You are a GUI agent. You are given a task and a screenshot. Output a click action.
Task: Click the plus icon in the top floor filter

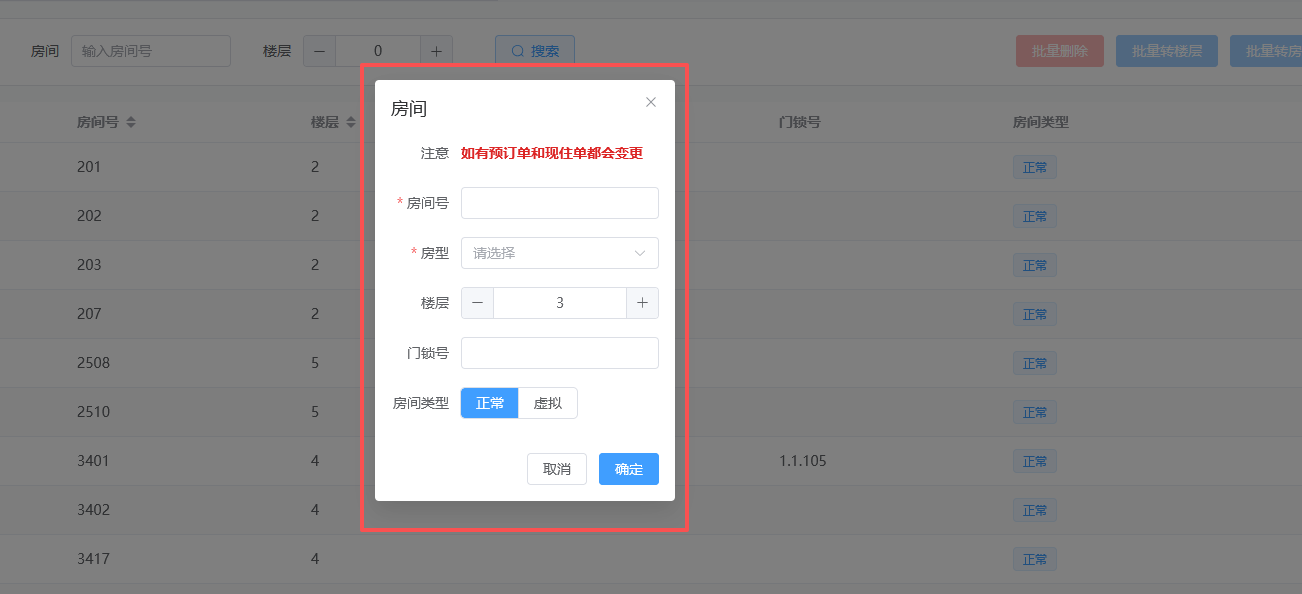click(x=436, y=51)
